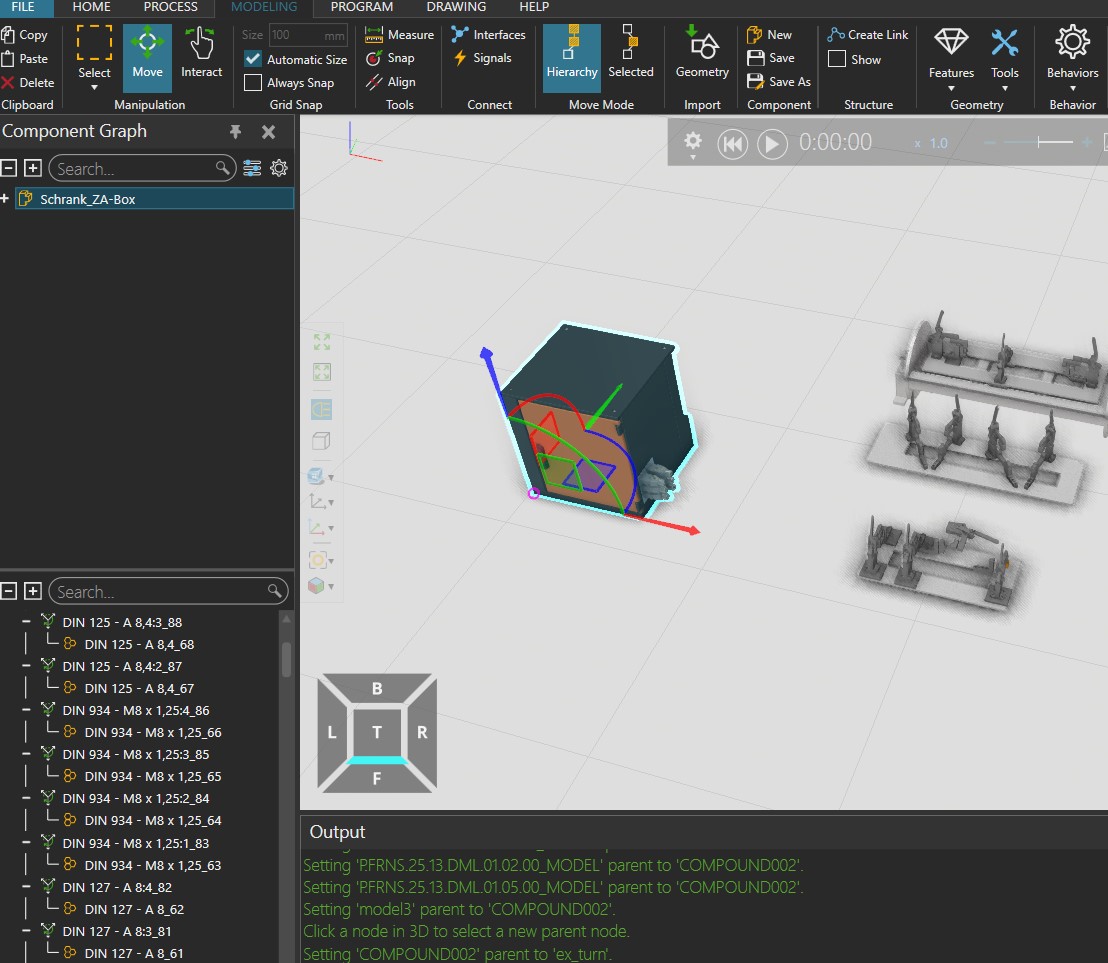Expand the Behaviors dropdown

tap(1072, 86)
